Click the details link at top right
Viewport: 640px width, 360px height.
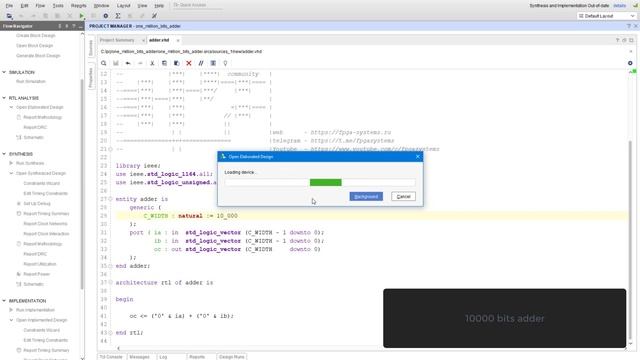pyautogui.click(x=620, y=6)
